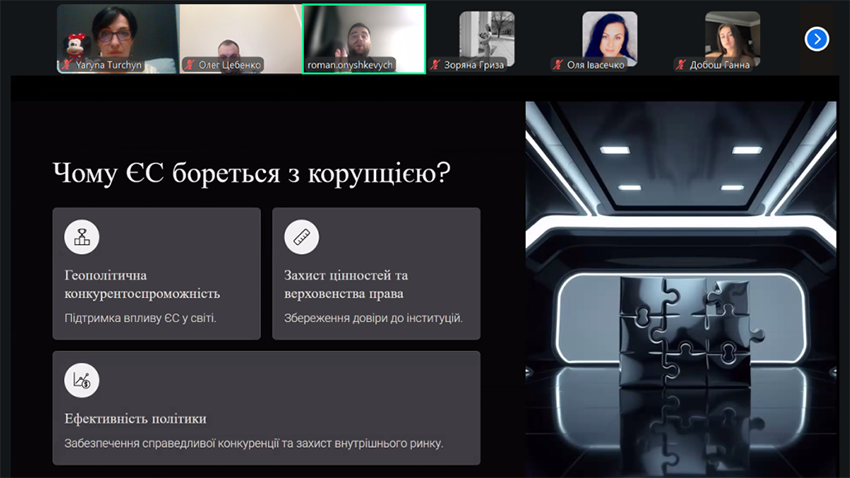Click the 'Геополітична конкурентоспроможність' heading
850x478 pixels.
point(142,284)
